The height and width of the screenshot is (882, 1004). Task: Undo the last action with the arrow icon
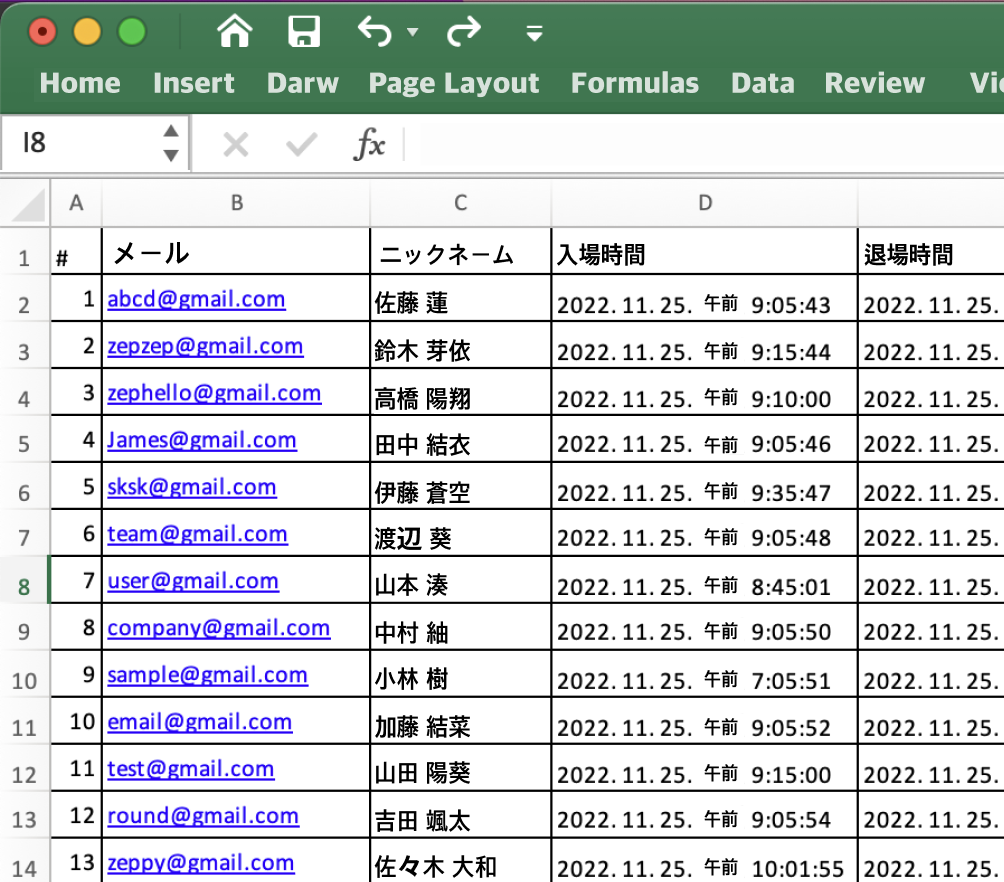(x=375, y=31)
